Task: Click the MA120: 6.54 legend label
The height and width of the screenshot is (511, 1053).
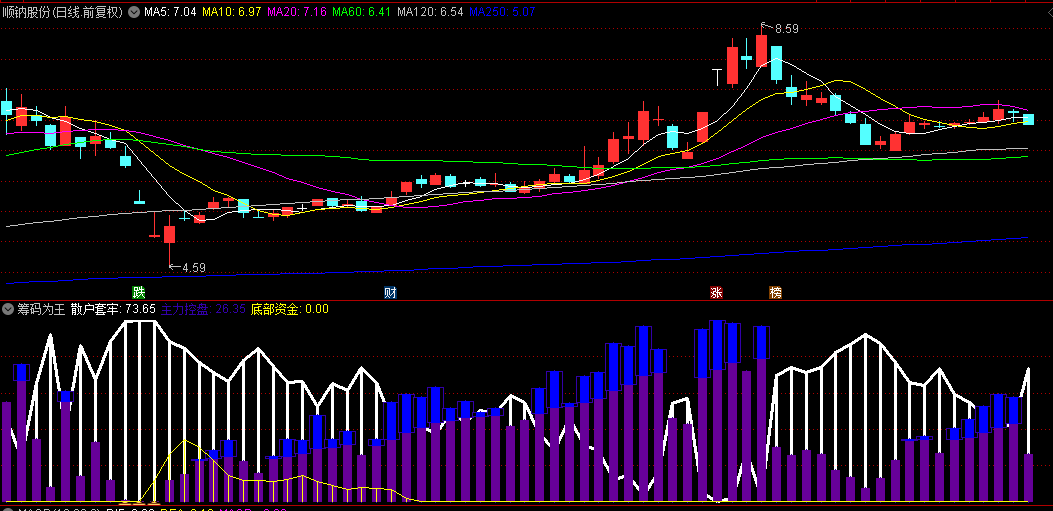Action: click(x=430, y=11)
